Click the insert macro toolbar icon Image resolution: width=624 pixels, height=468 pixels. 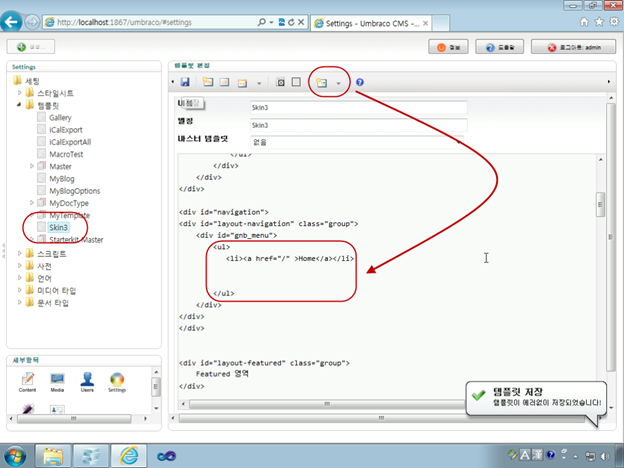point(322,82)
